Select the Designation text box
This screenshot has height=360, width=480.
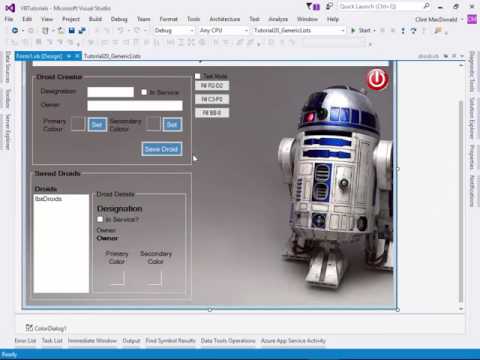click(110, 92)
